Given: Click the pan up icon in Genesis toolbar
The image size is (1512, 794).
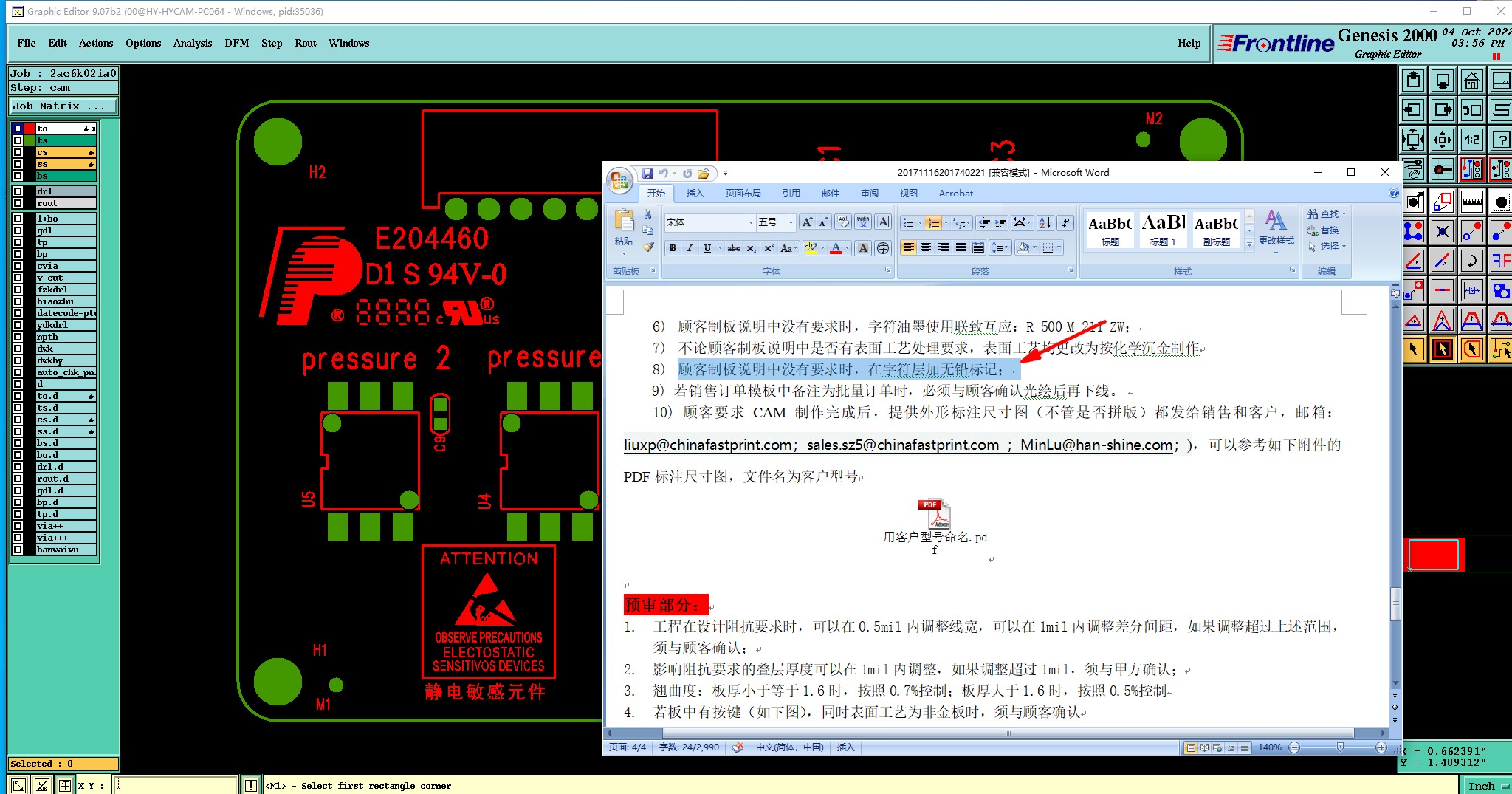Looking at the screenshot, I should 1413,81.
